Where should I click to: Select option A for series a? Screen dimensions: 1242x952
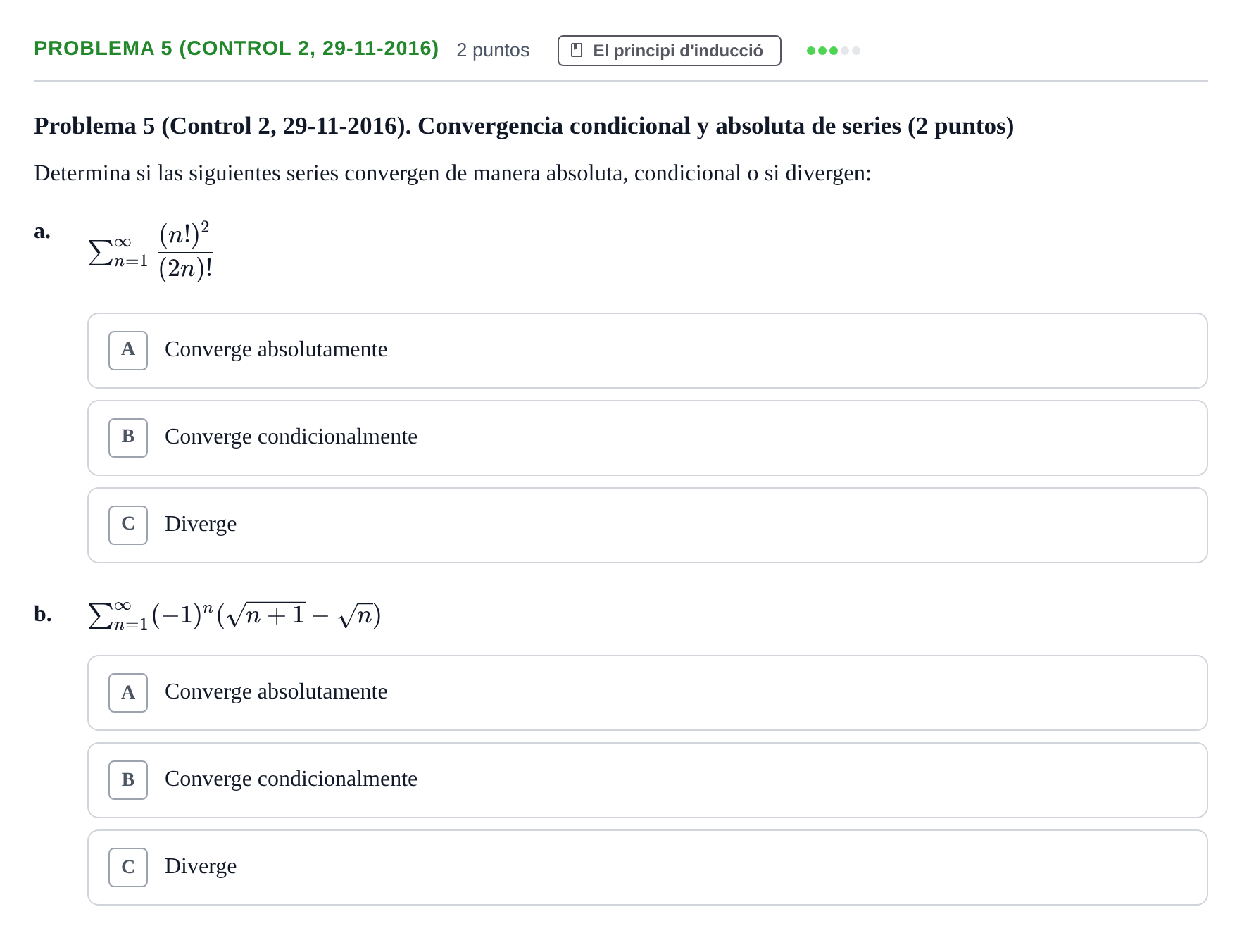647,351
